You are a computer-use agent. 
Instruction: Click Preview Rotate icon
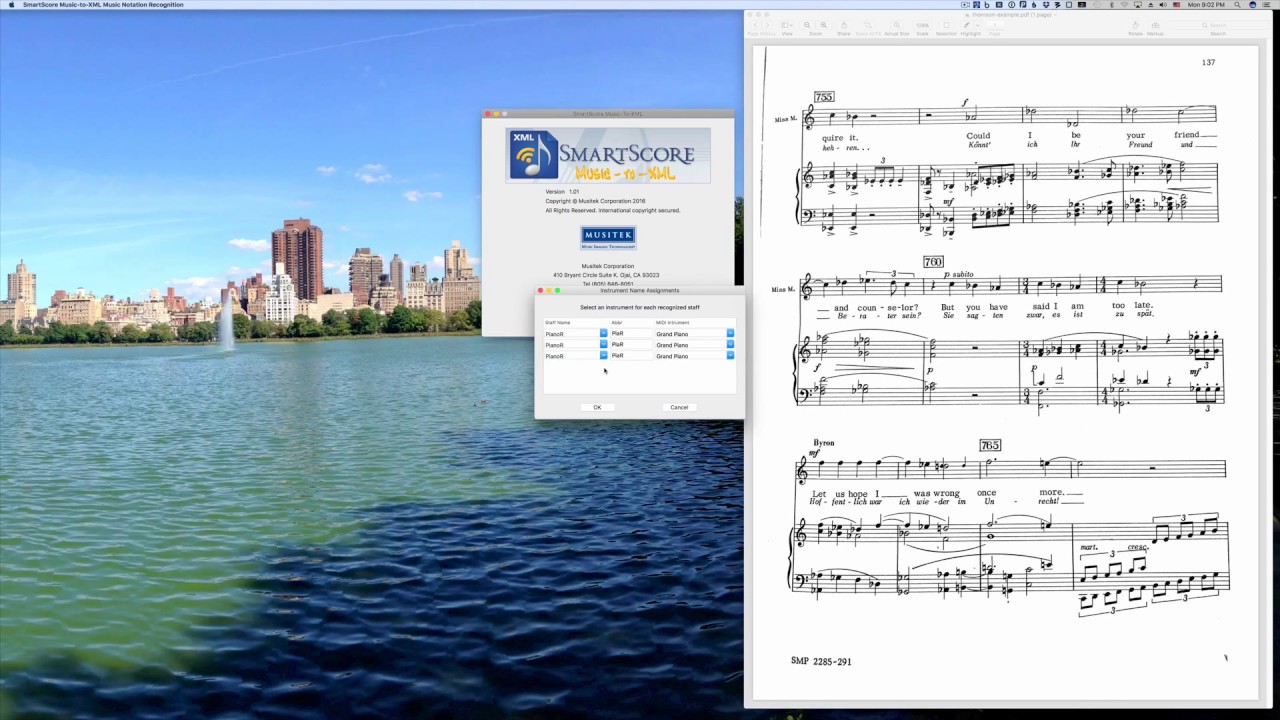[x=1135, y=25]
